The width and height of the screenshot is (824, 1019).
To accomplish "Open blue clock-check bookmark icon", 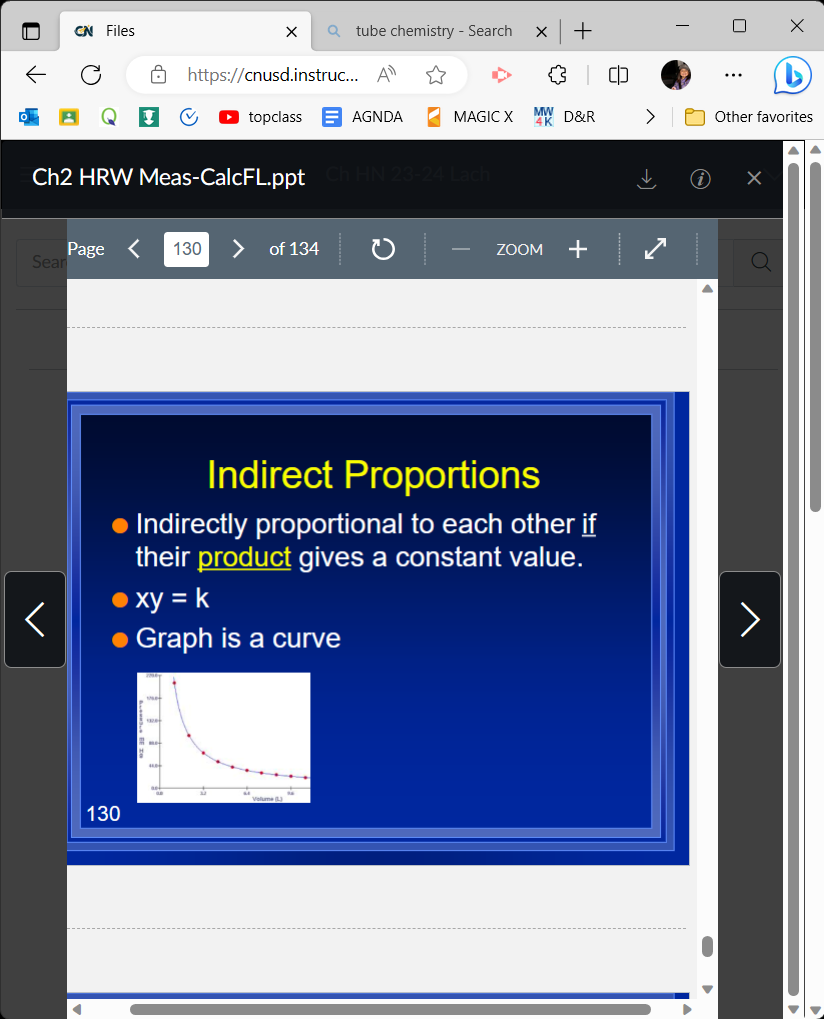I will 189,117.
